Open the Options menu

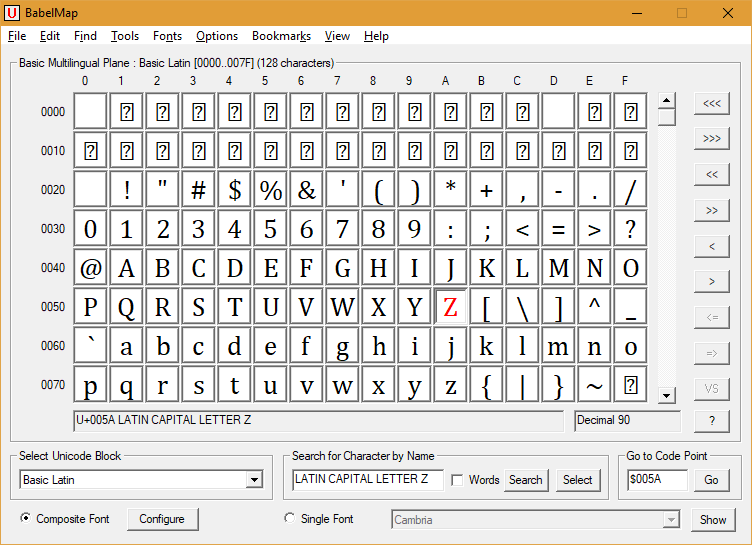coord(217,36)
